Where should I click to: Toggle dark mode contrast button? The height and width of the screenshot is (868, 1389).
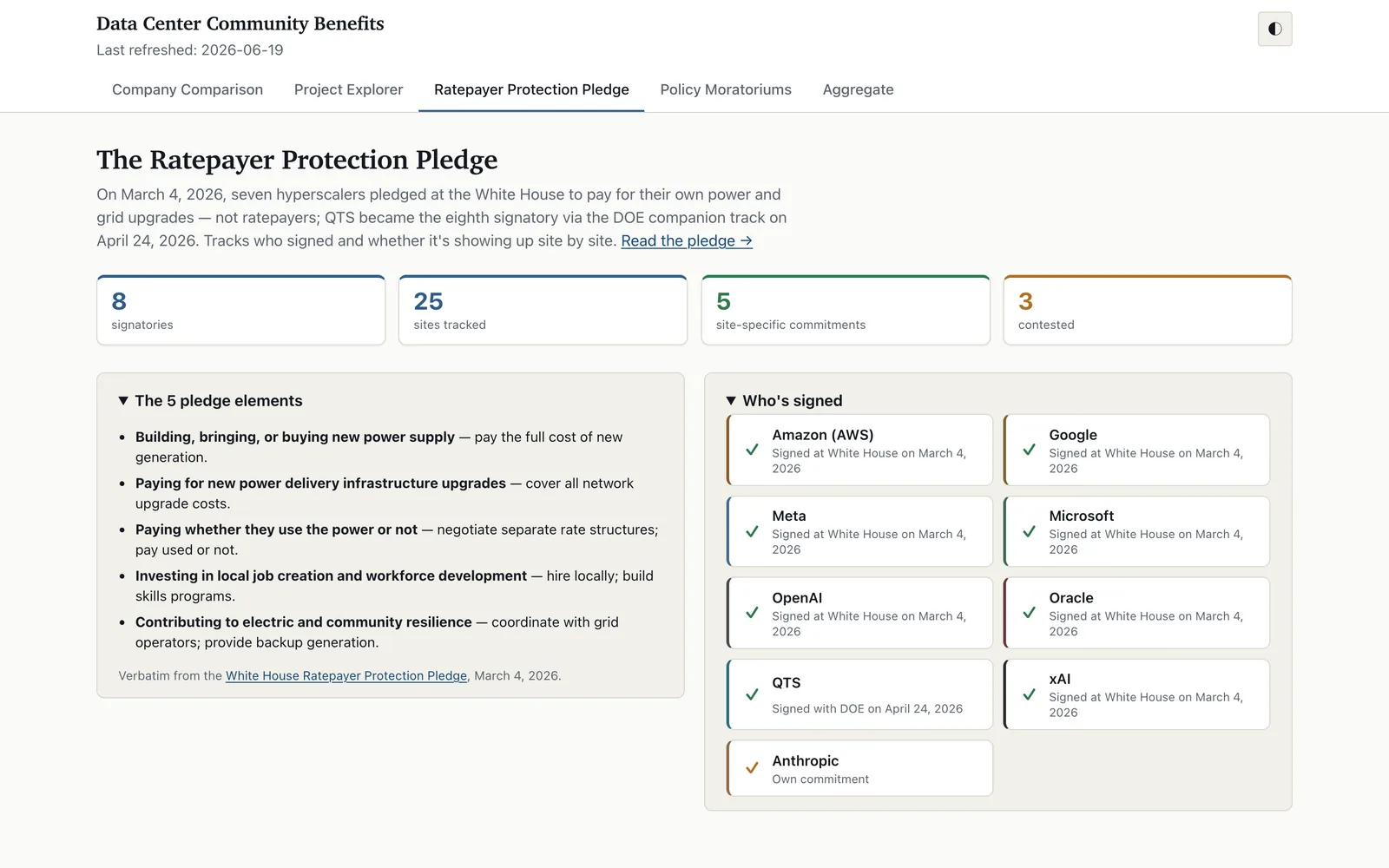pos(1274,29)
